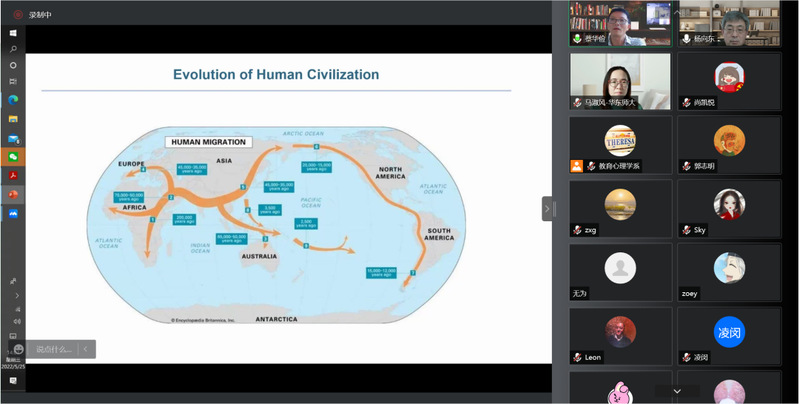
Task: Open Adobe Acrobat from the taskbar
Action: click(x=13, y=175)
